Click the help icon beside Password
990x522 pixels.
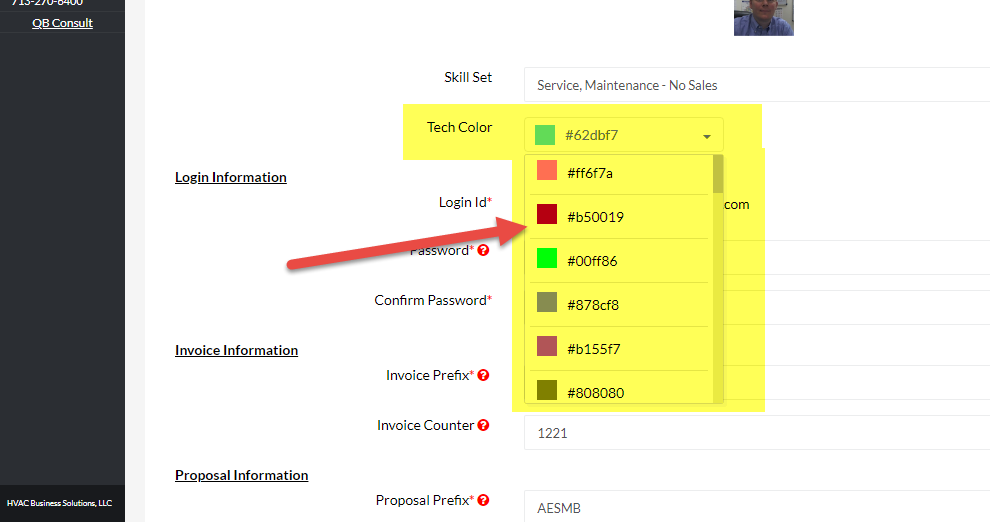[x=483, y=250]
